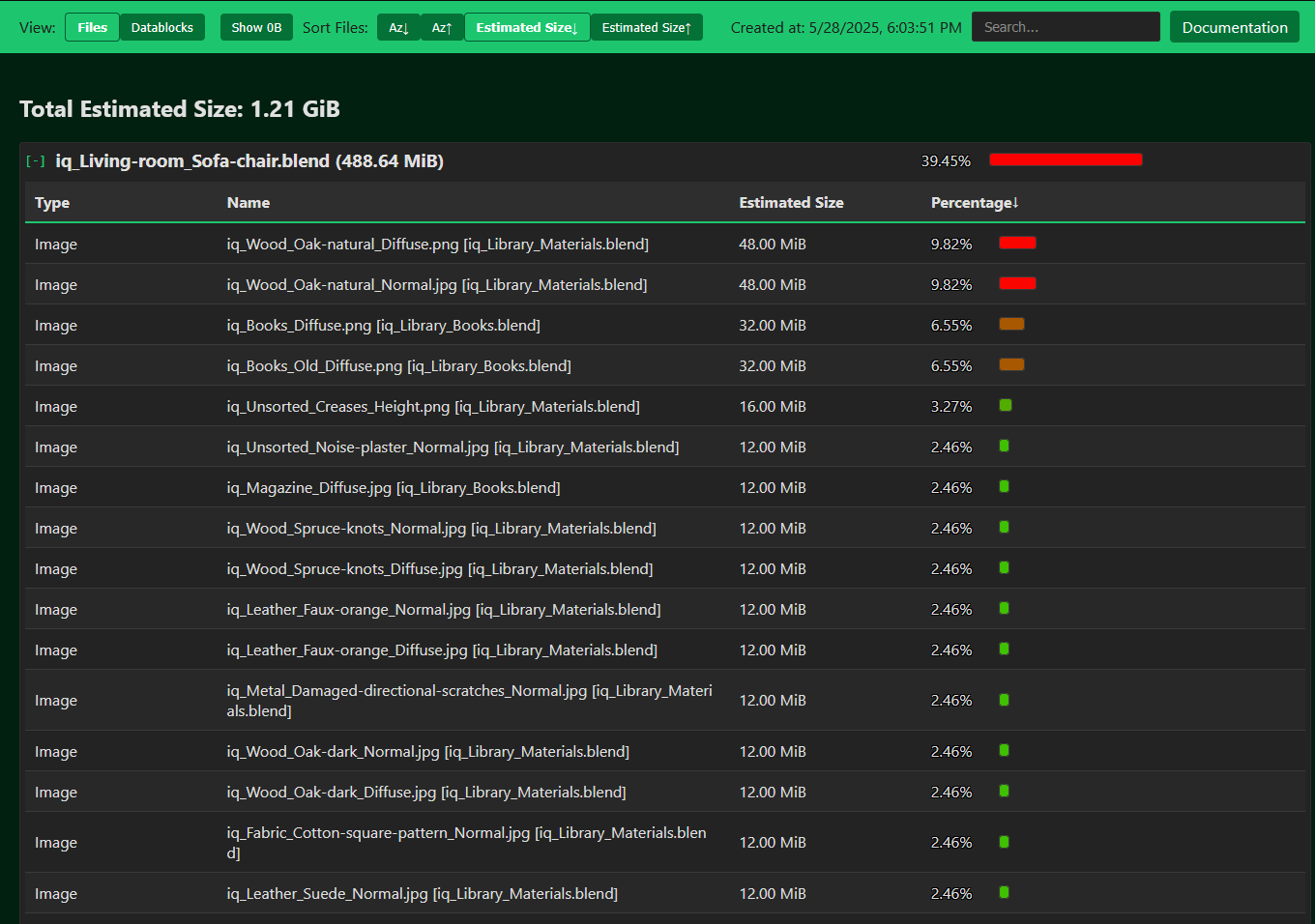Sort table by the Type column header
This screenshot has height=924, width=1315.
(52, 203)
